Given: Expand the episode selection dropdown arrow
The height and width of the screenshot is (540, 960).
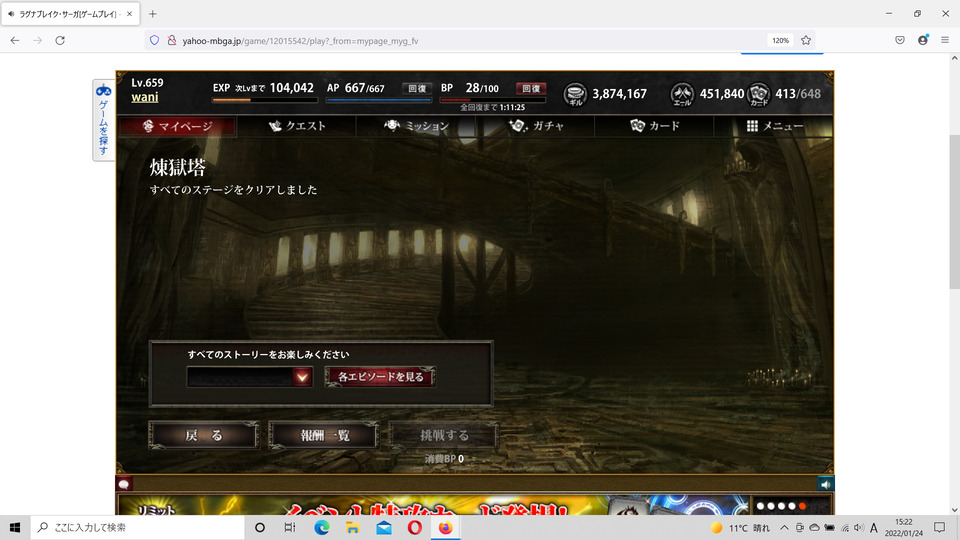Looking at the screenshot, I should click(x=302, y=377).
